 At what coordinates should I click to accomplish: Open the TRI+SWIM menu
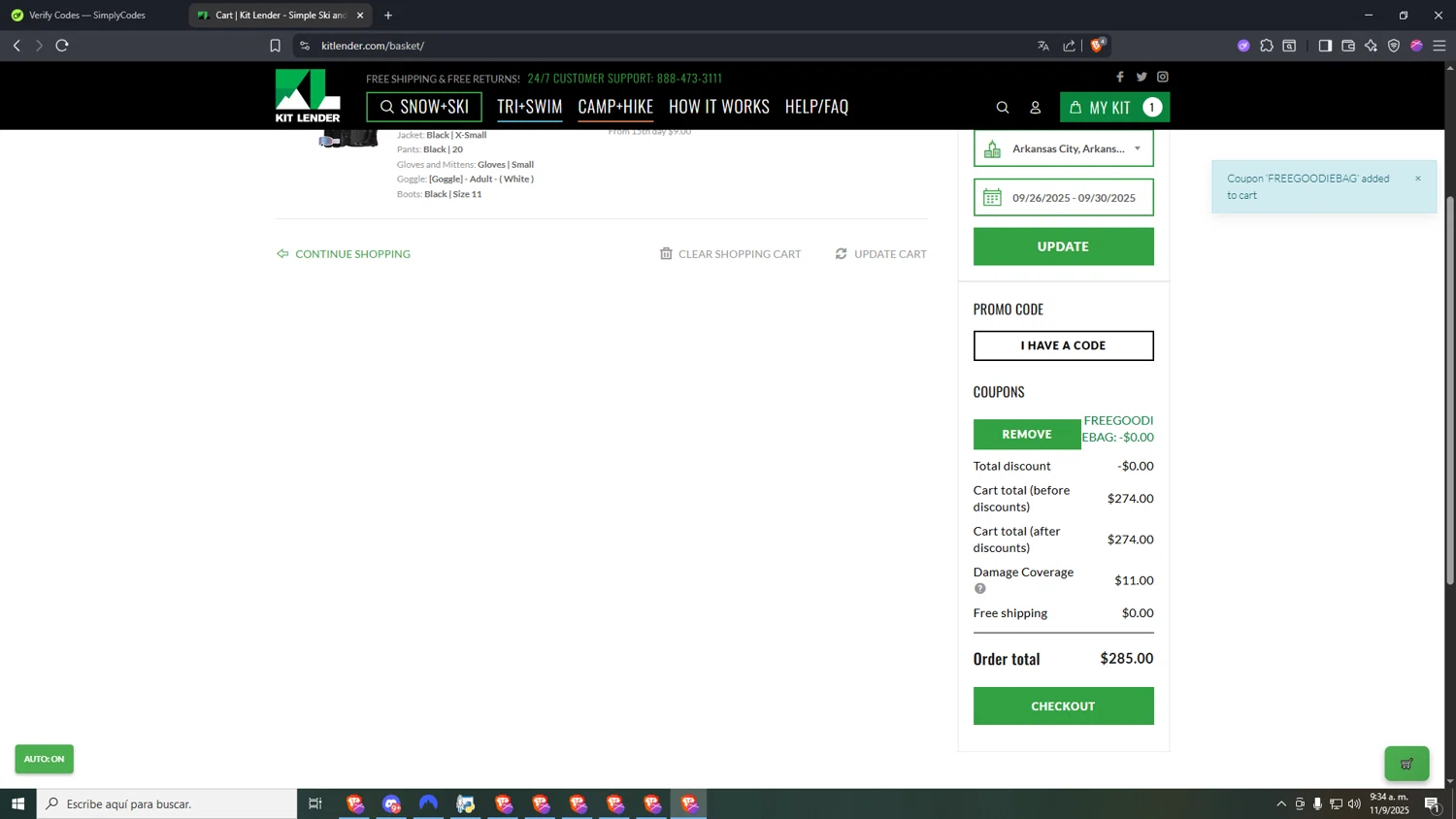click(530, 106)
